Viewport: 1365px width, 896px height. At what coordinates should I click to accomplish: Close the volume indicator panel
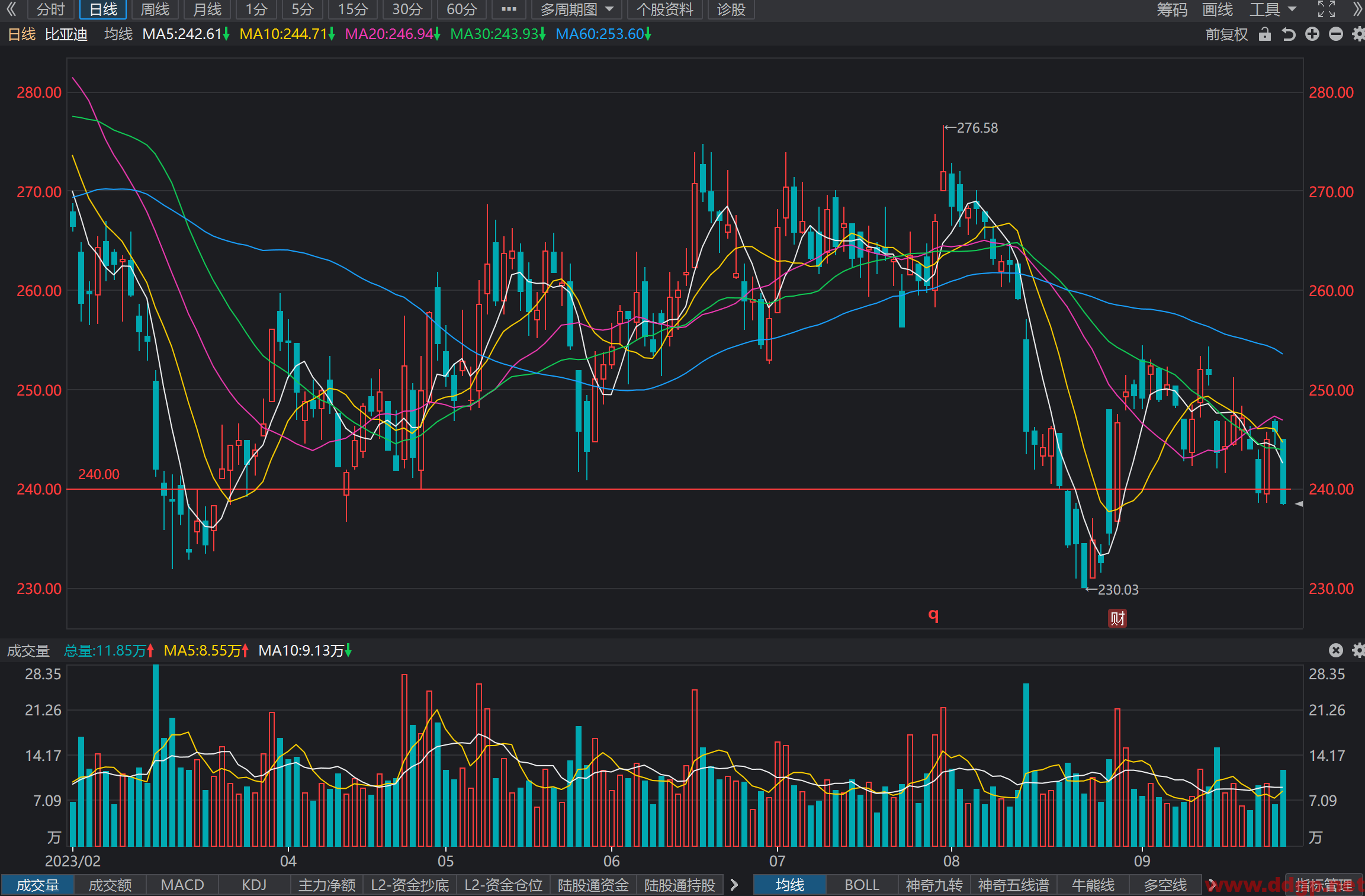tap(1336, 650)
